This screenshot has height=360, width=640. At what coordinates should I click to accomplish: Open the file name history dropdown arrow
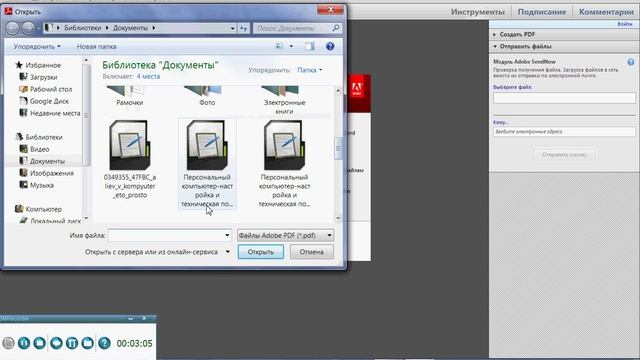pyautogui.click(x=227, y=235)
